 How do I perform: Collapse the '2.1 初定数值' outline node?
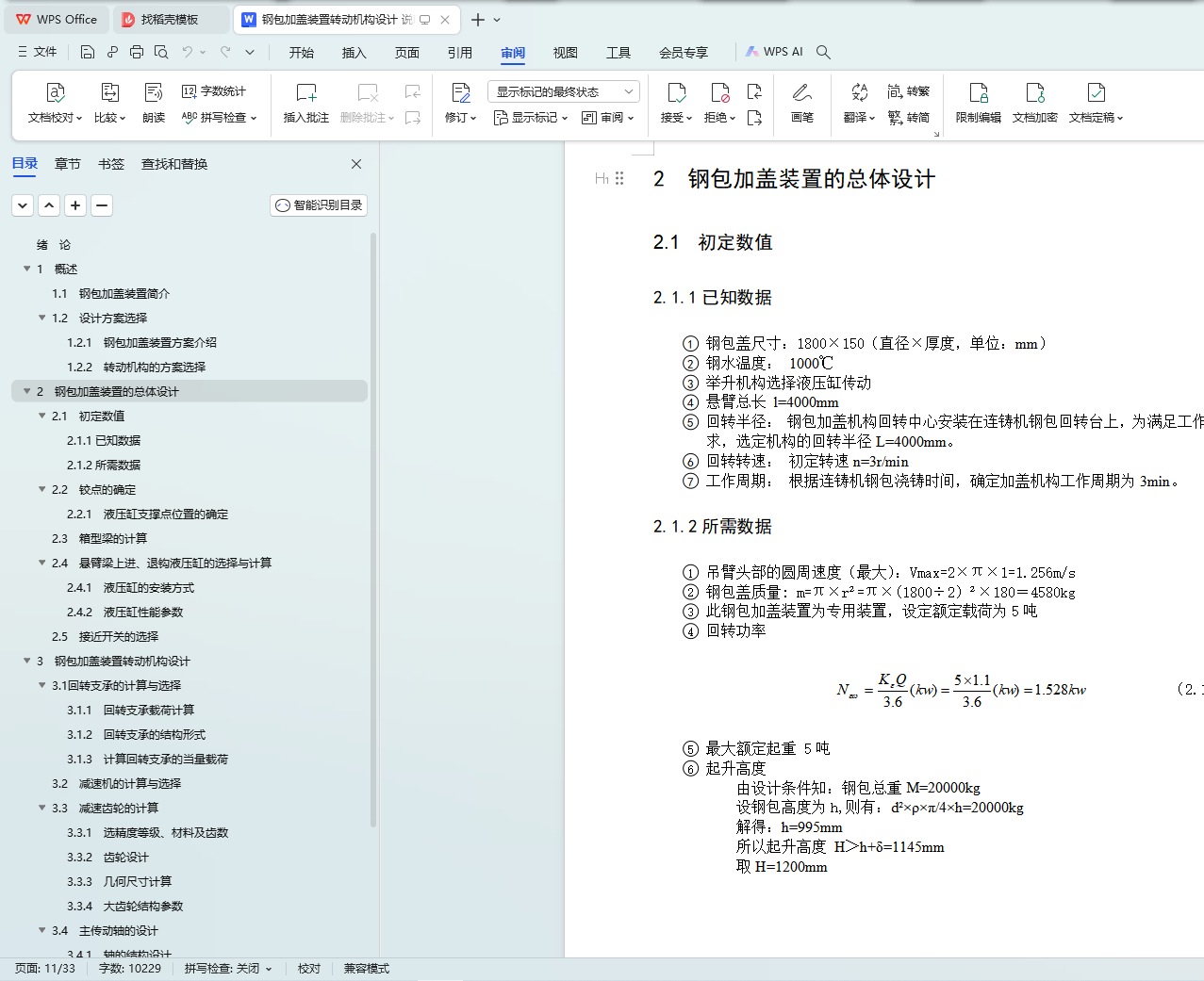click(x=42, y=416)
